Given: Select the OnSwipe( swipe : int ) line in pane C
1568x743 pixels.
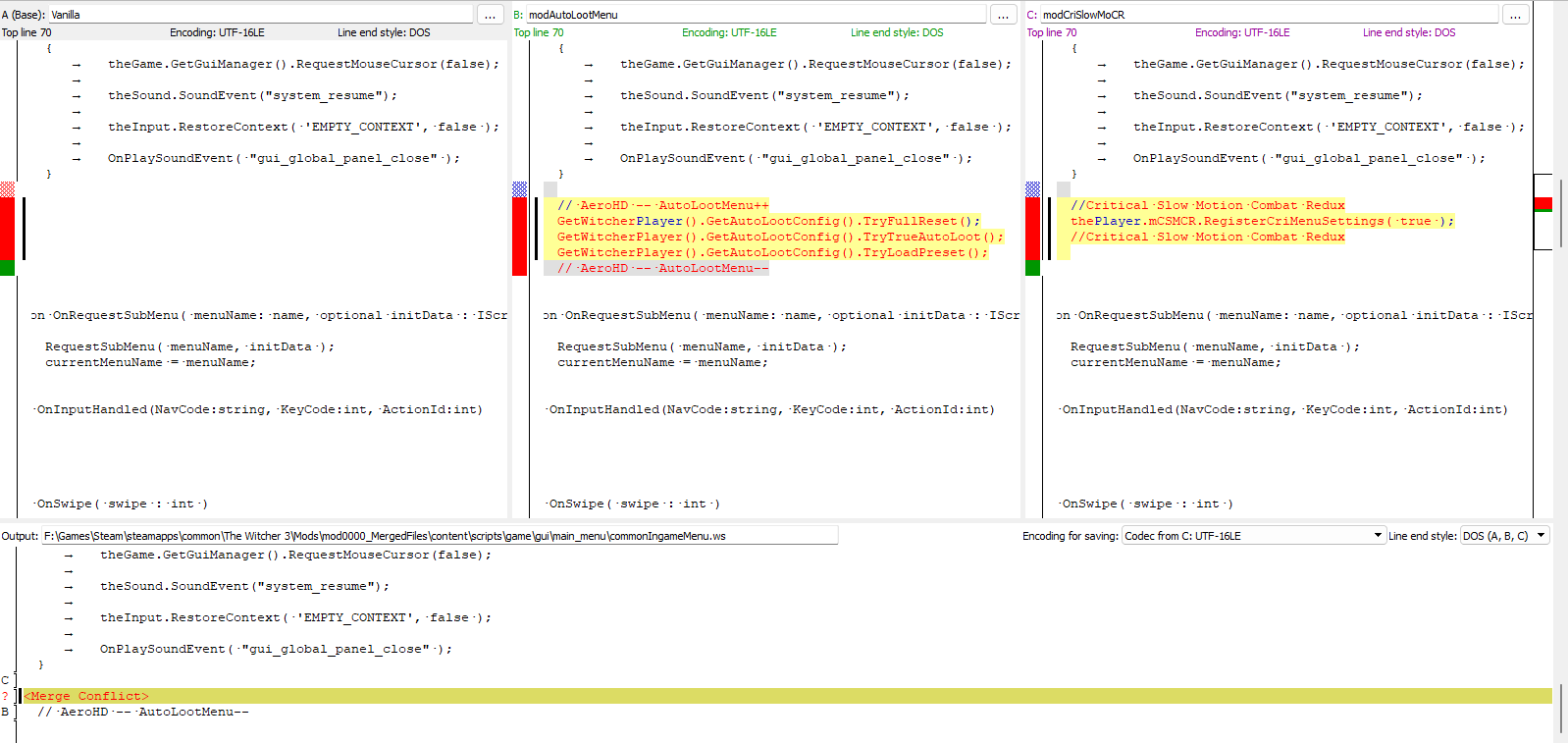Looking at the screenshot, I should [x=1148, y=504].
